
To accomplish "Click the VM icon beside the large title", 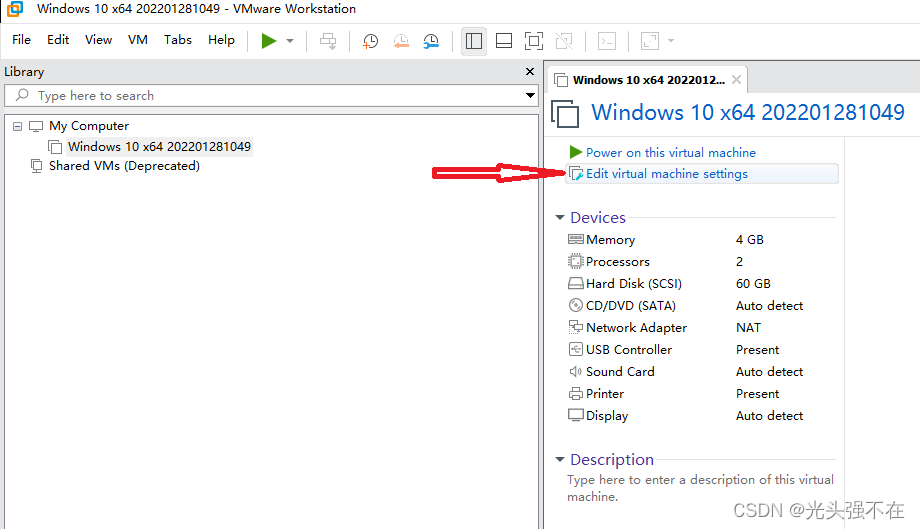I will click(x=565, y=113).
